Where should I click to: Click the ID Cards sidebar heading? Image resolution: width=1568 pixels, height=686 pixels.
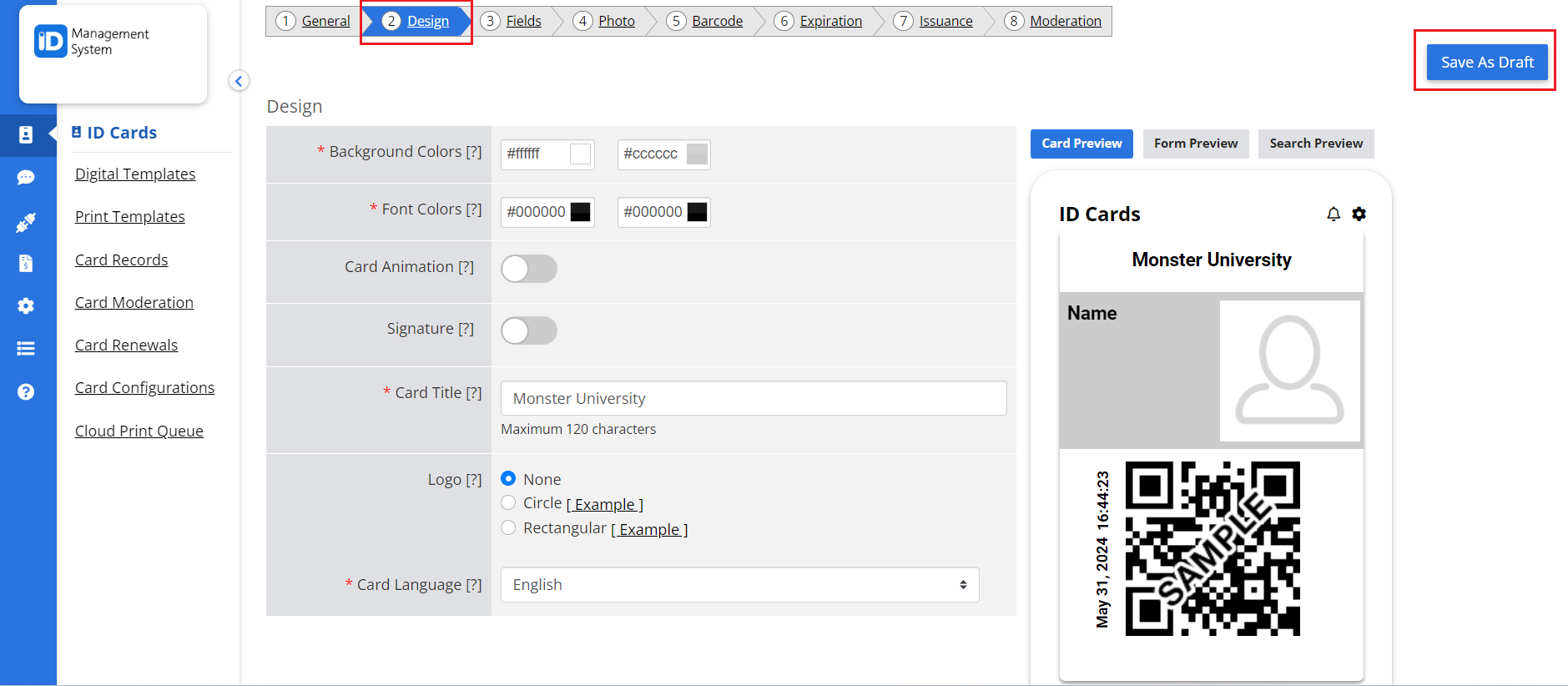pos(114,133)
